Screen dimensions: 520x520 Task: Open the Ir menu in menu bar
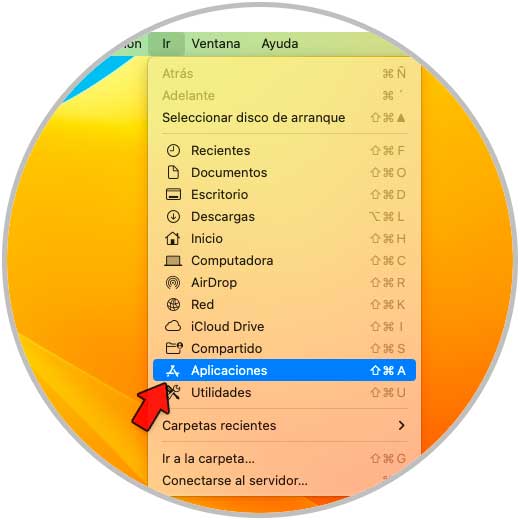click(x=166, y=44)
